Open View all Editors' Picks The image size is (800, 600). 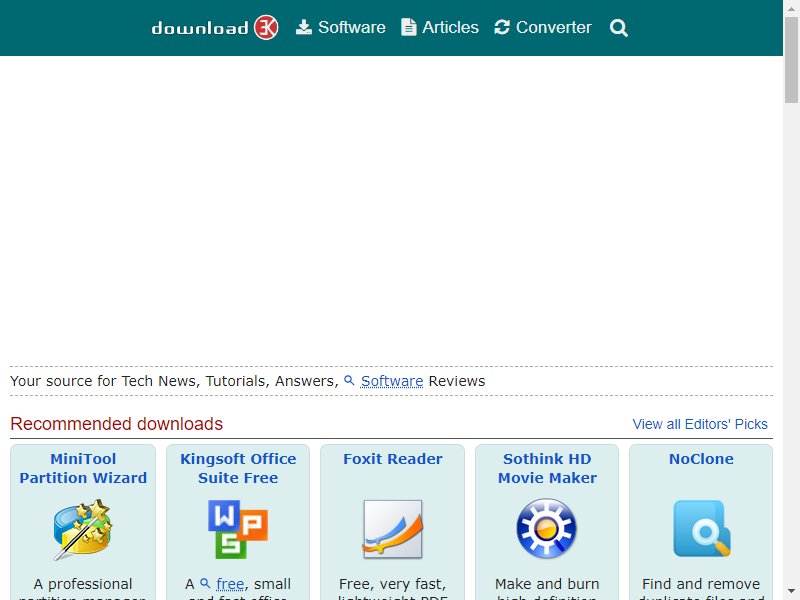(700, 424)
